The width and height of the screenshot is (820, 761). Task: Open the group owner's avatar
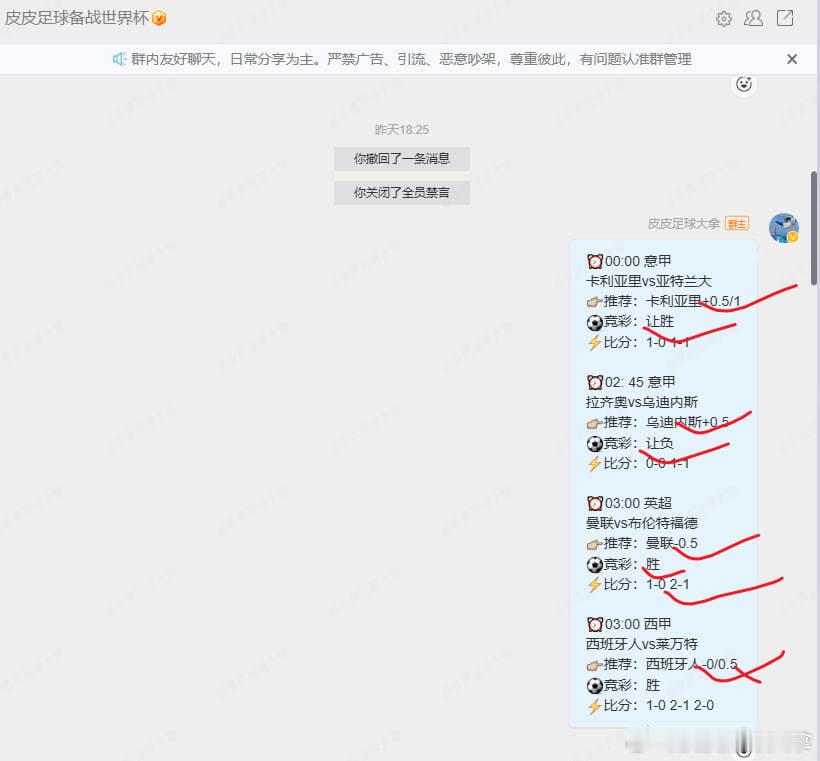point(783,229)
